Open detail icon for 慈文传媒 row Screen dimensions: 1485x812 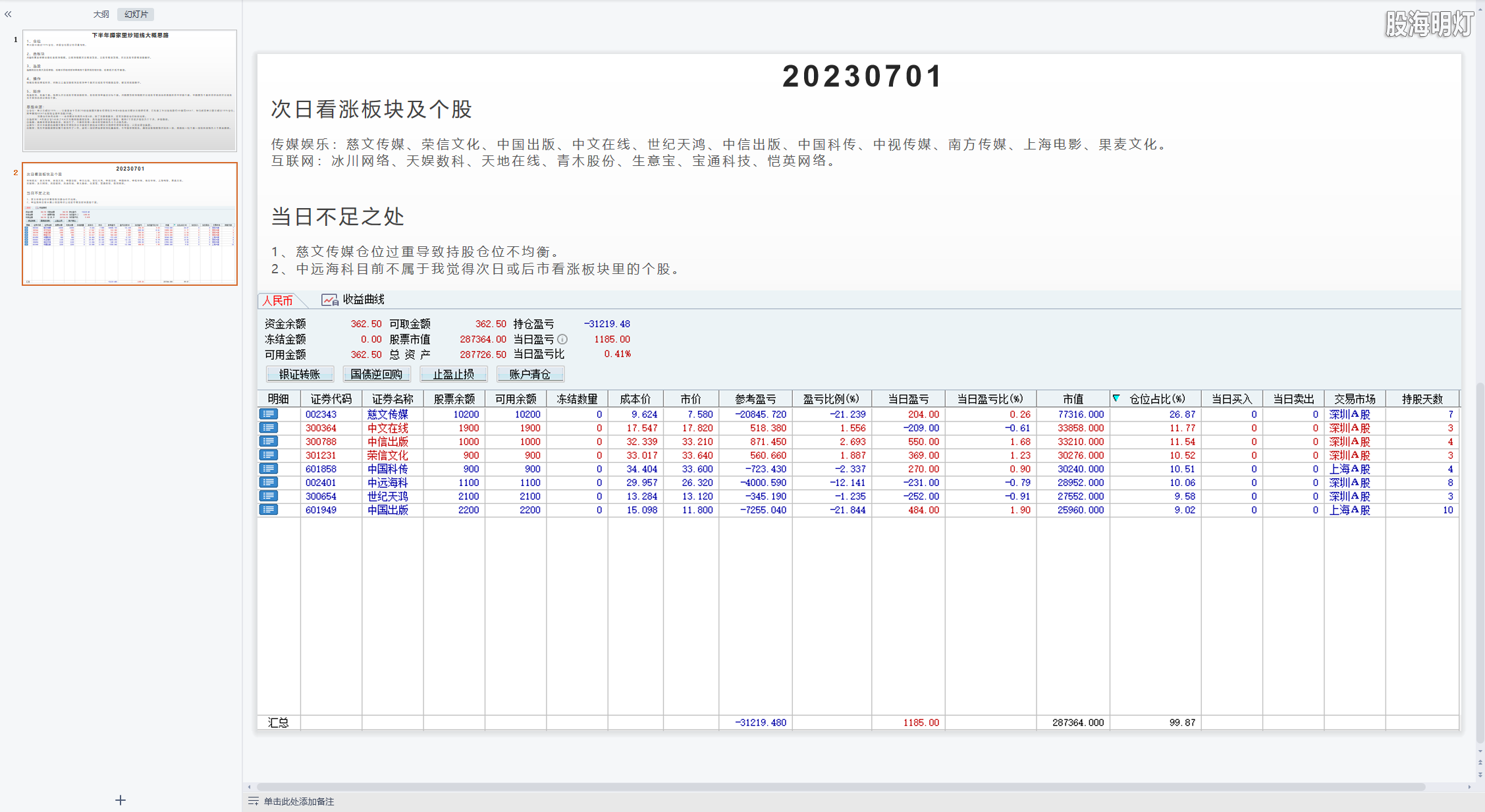pos(269,414)
